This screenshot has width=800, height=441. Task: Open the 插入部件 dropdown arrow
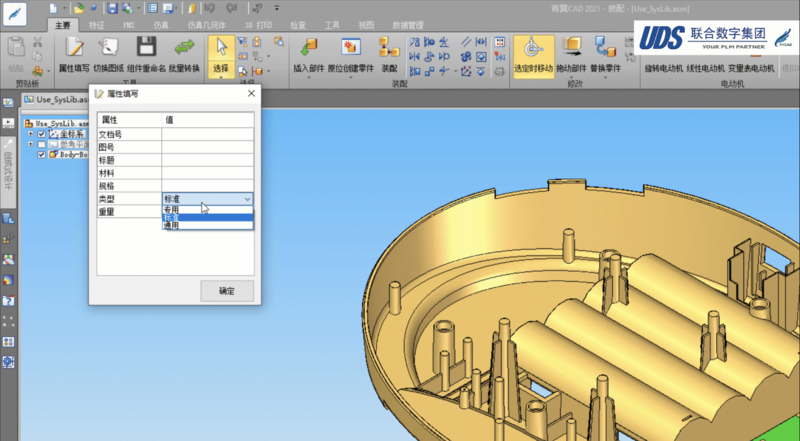click(x=308, y=78)
